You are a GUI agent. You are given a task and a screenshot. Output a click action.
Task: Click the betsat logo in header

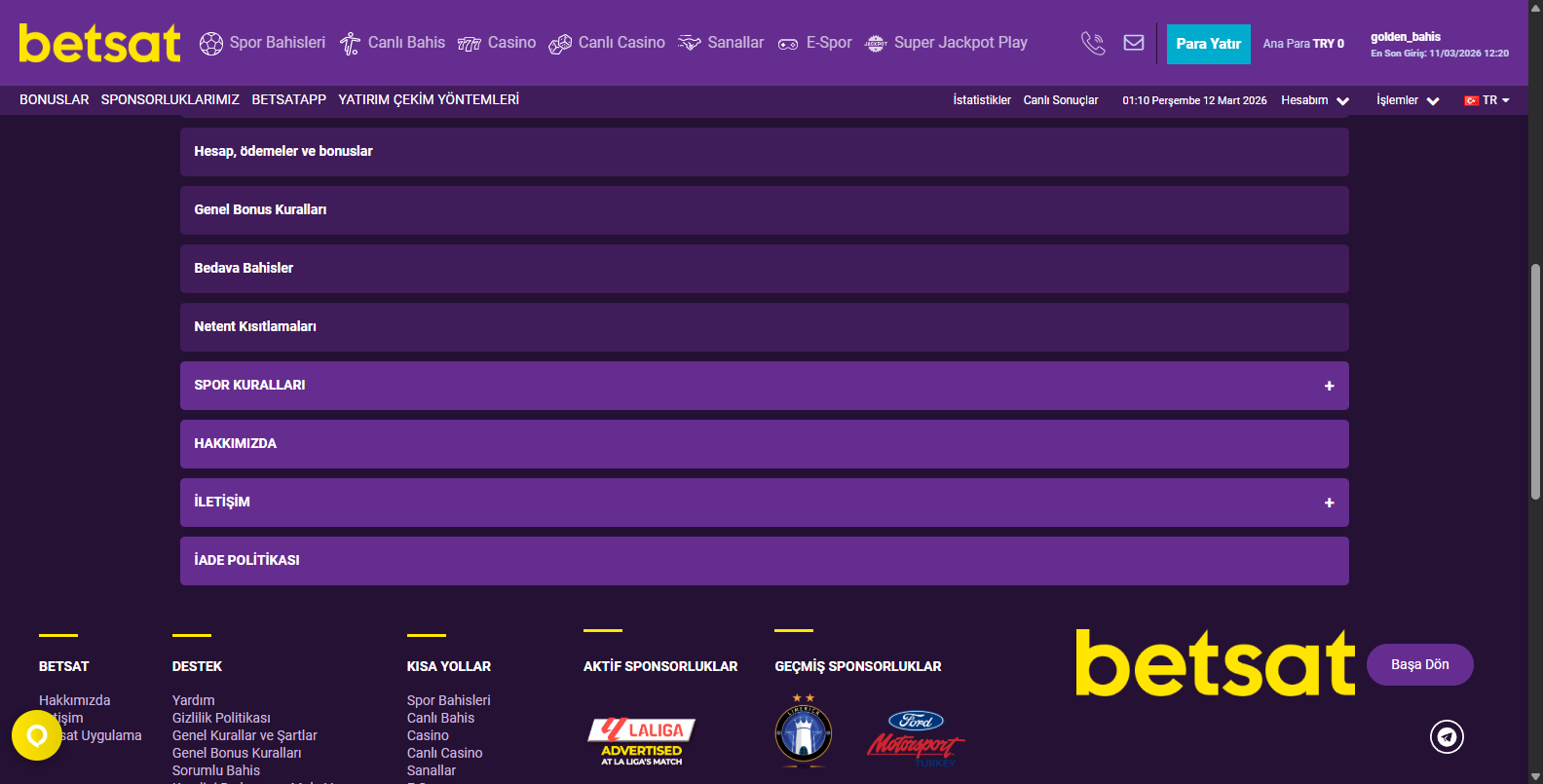coord(99,44)
